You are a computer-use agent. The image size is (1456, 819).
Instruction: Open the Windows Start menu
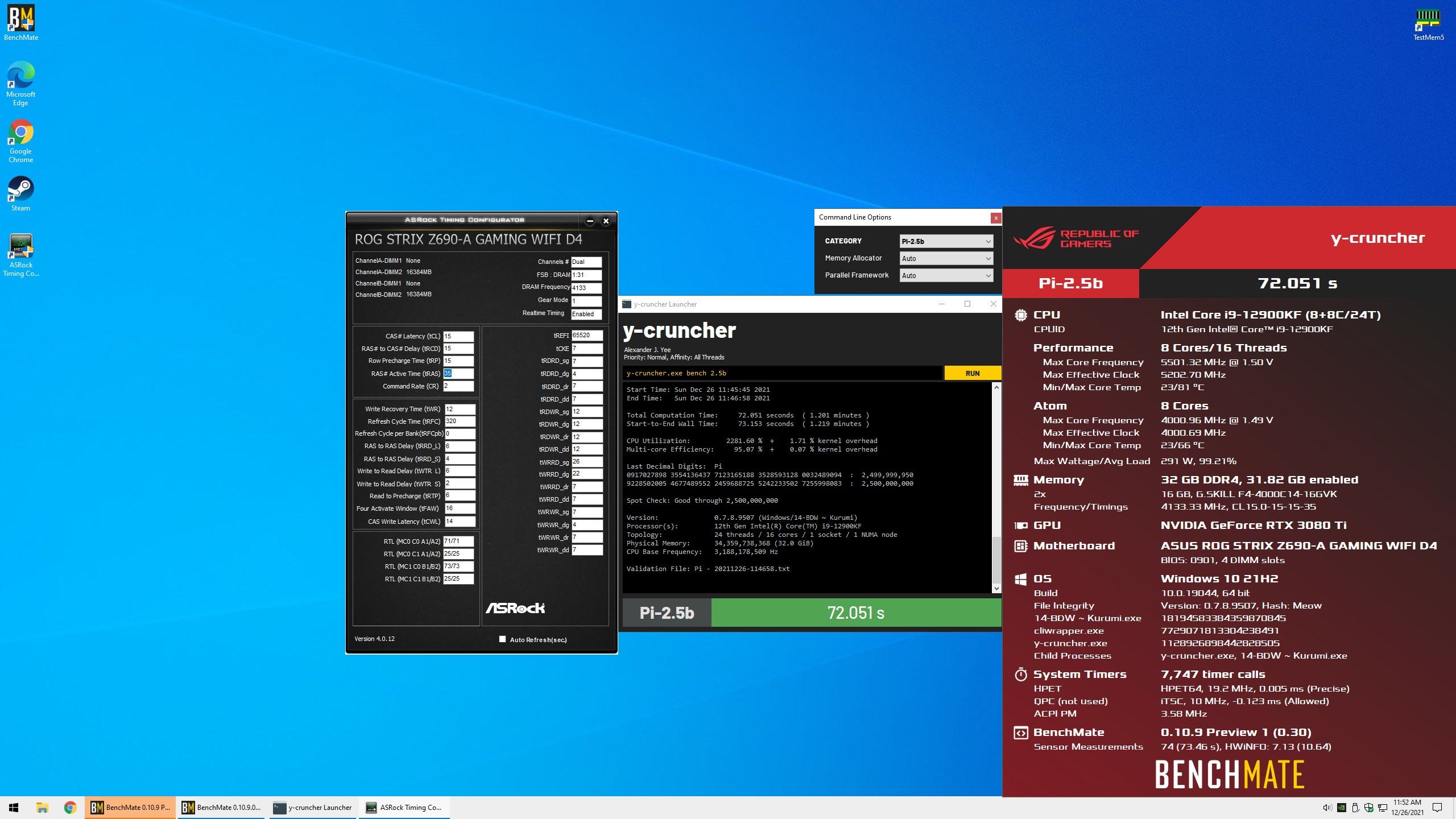tap(14, 807)
